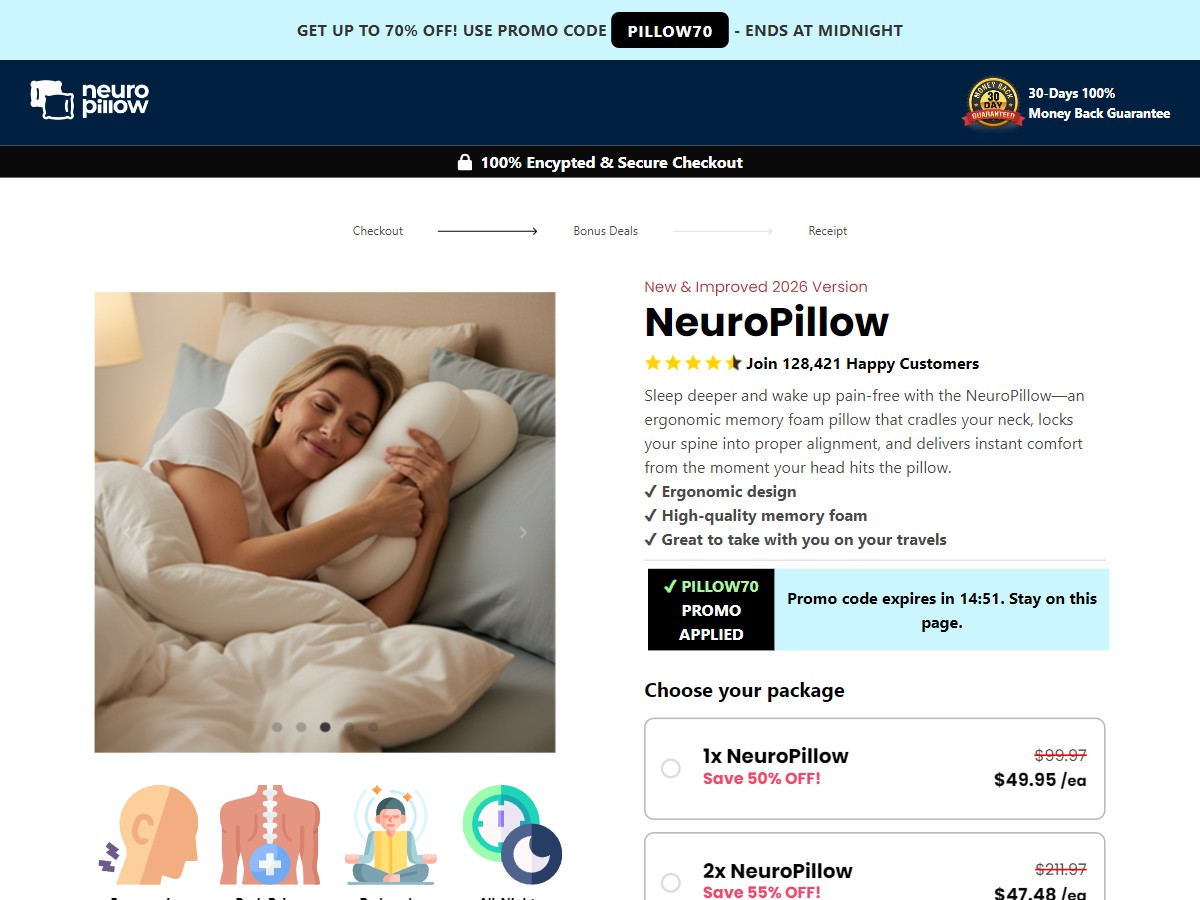1200x900 pixels.
Task: Click the NeuroPillow logo
Action: [x=90, y=100]
